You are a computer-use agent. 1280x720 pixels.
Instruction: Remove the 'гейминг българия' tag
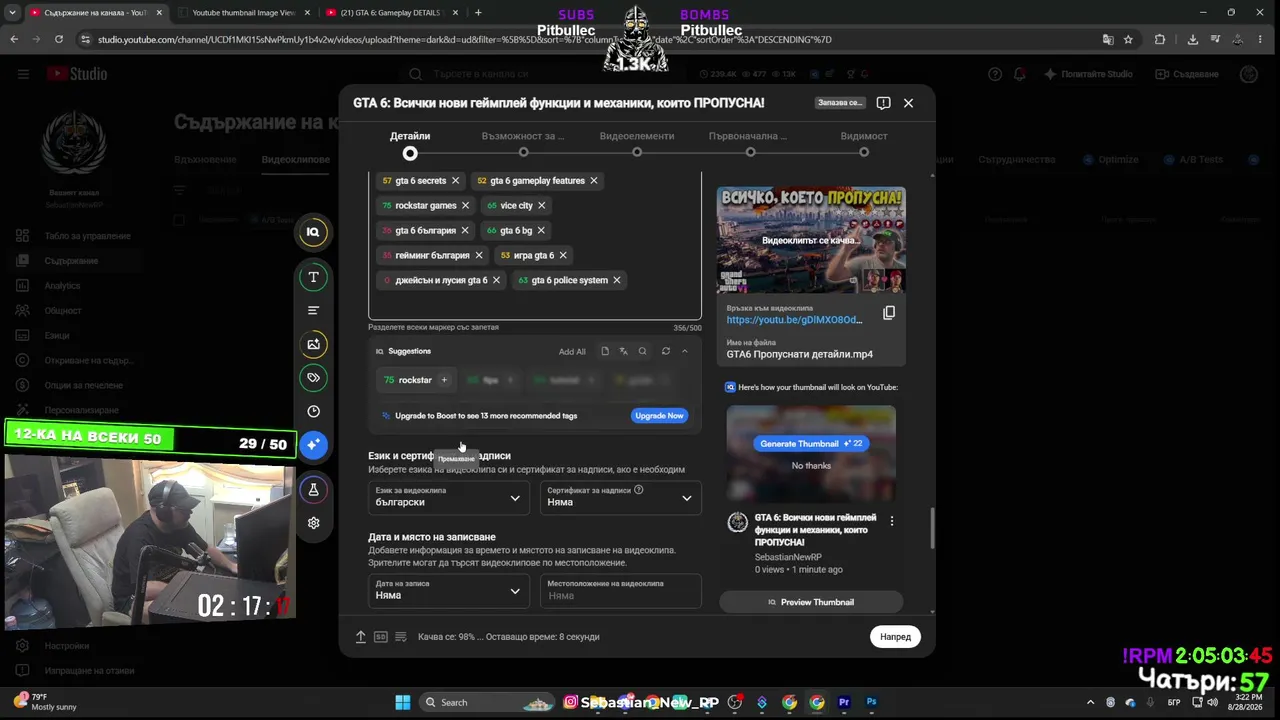(478, 256)
